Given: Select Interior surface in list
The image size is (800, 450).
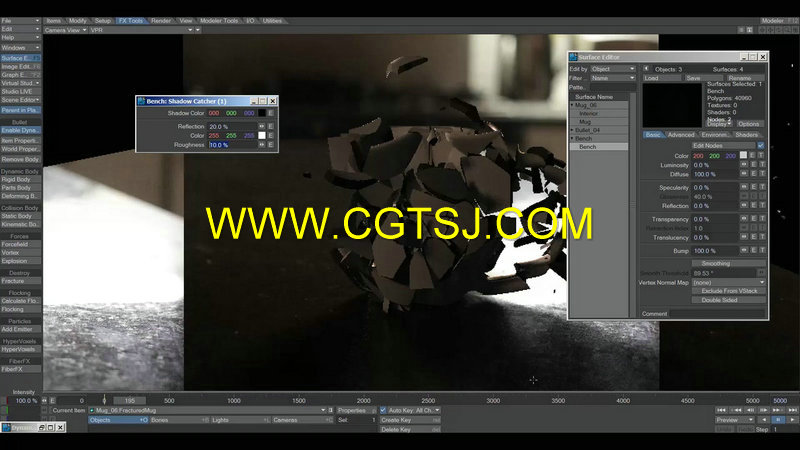Looking at the screenshot, I should (599, 114).
